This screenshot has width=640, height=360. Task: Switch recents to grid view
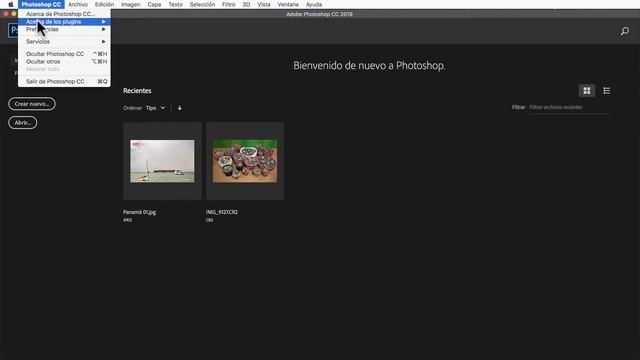click(587, 91)
